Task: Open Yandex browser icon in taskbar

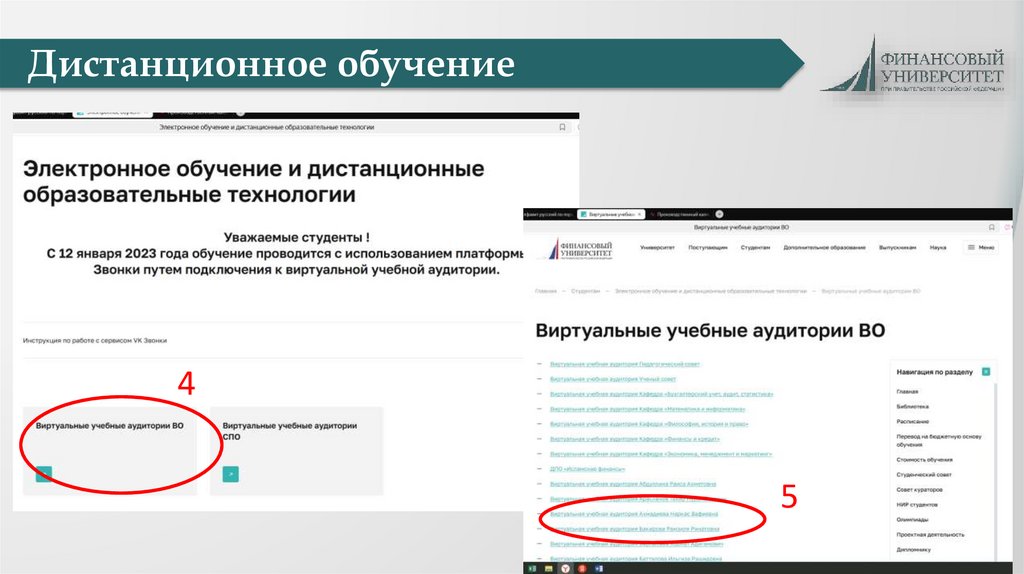Action: click(x=565, y=569)
